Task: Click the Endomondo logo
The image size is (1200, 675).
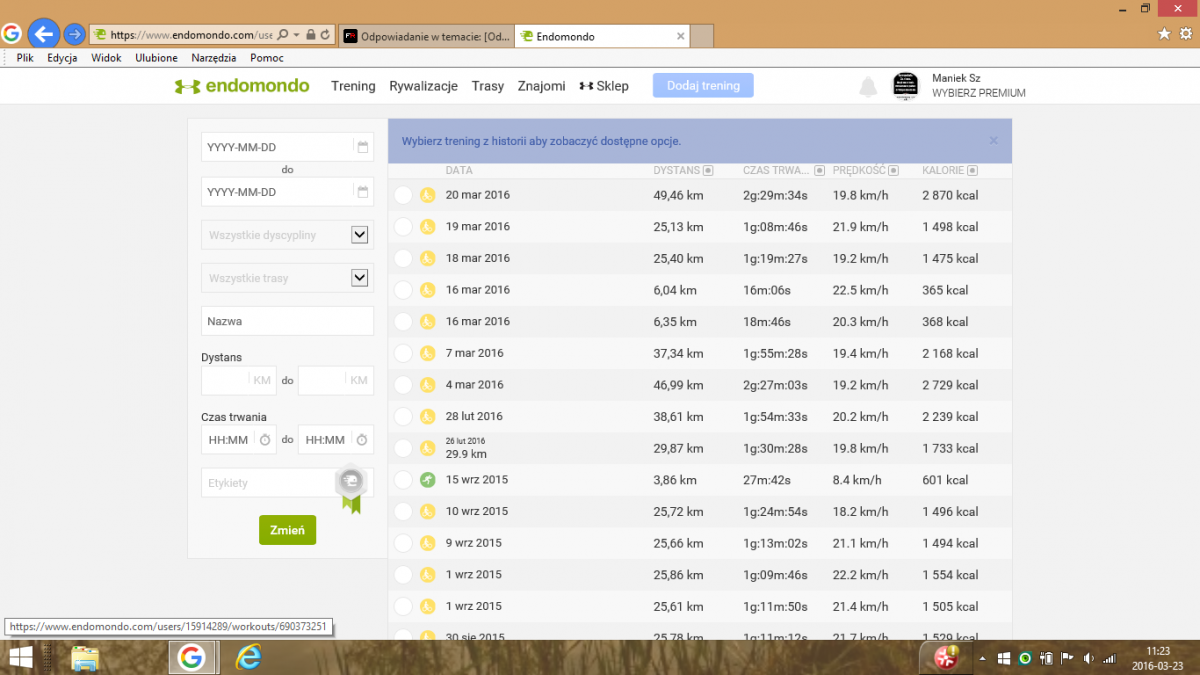Action: 242,86
